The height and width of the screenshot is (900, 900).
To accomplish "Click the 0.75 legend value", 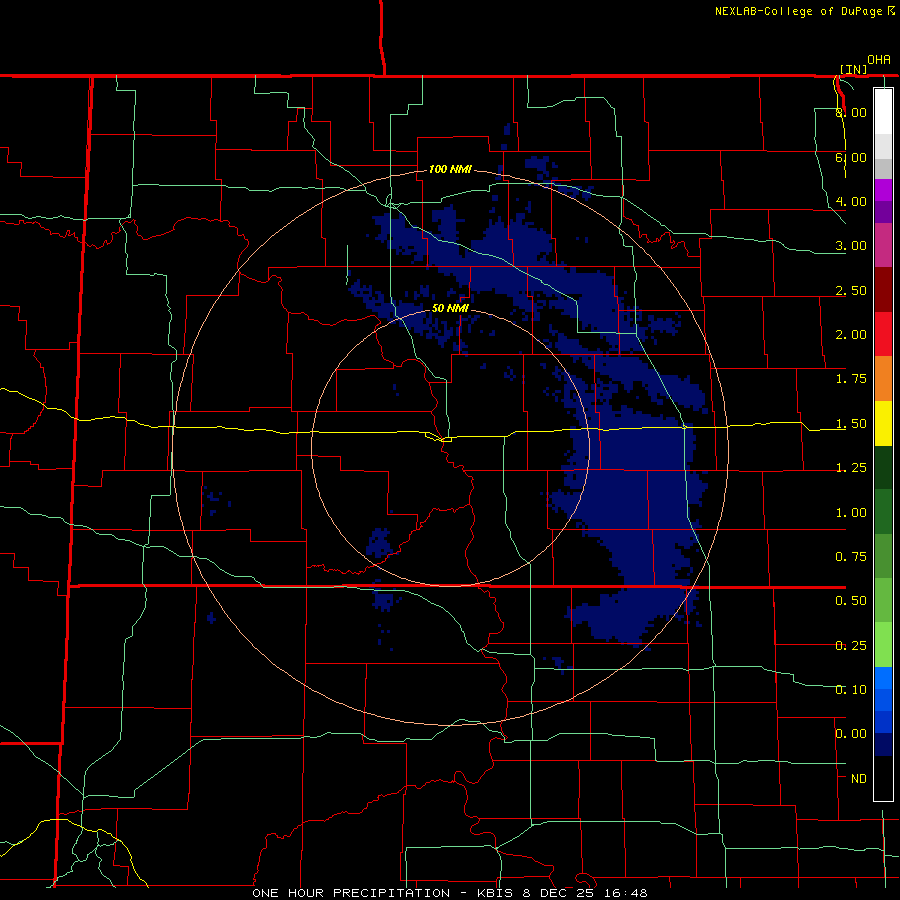I will click(x=851, y=557).
